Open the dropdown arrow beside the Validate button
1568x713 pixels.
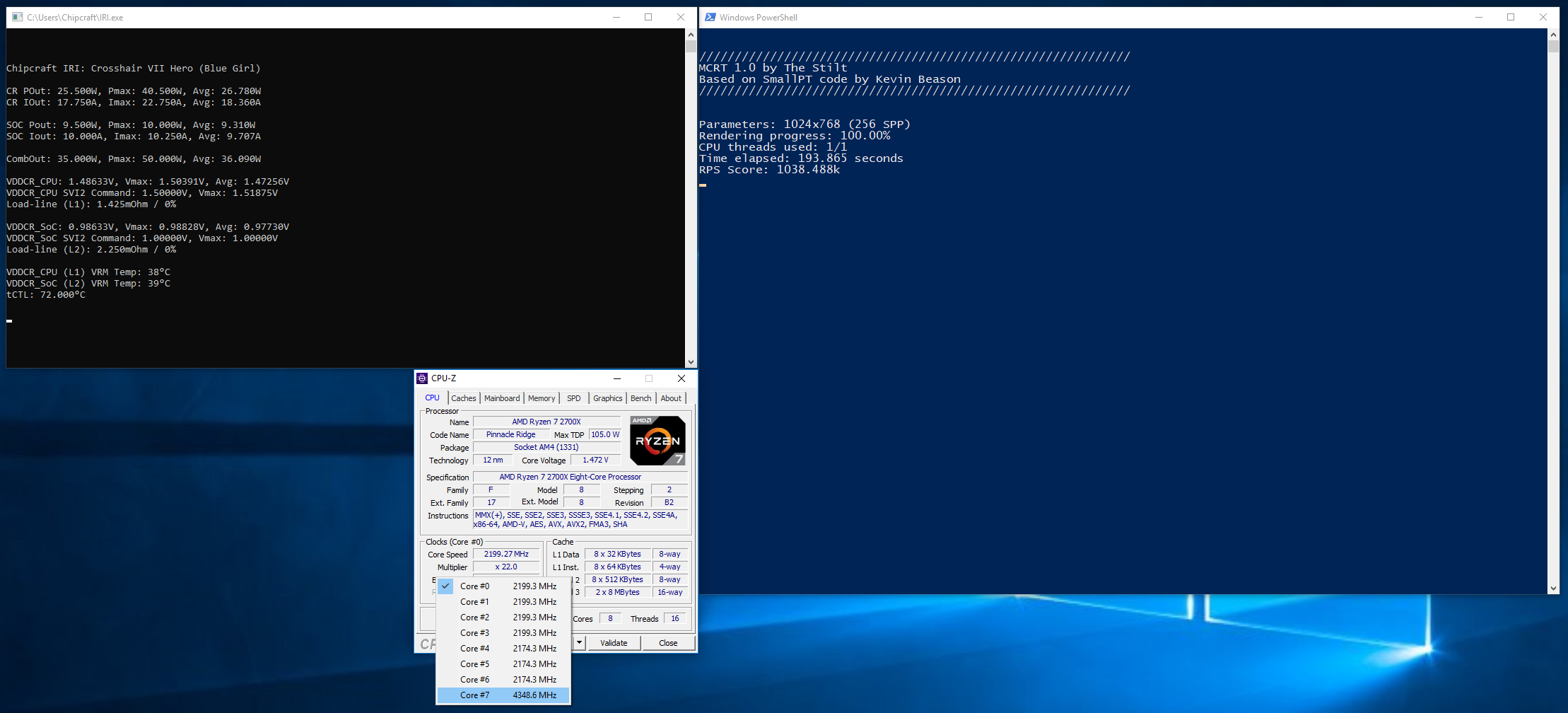(x=579, y=643)
